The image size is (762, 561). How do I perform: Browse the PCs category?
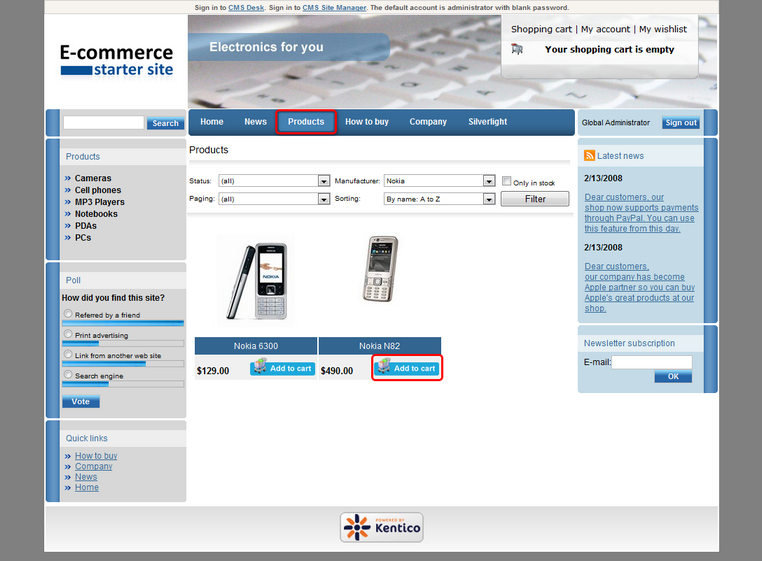[x=83, y=238]
